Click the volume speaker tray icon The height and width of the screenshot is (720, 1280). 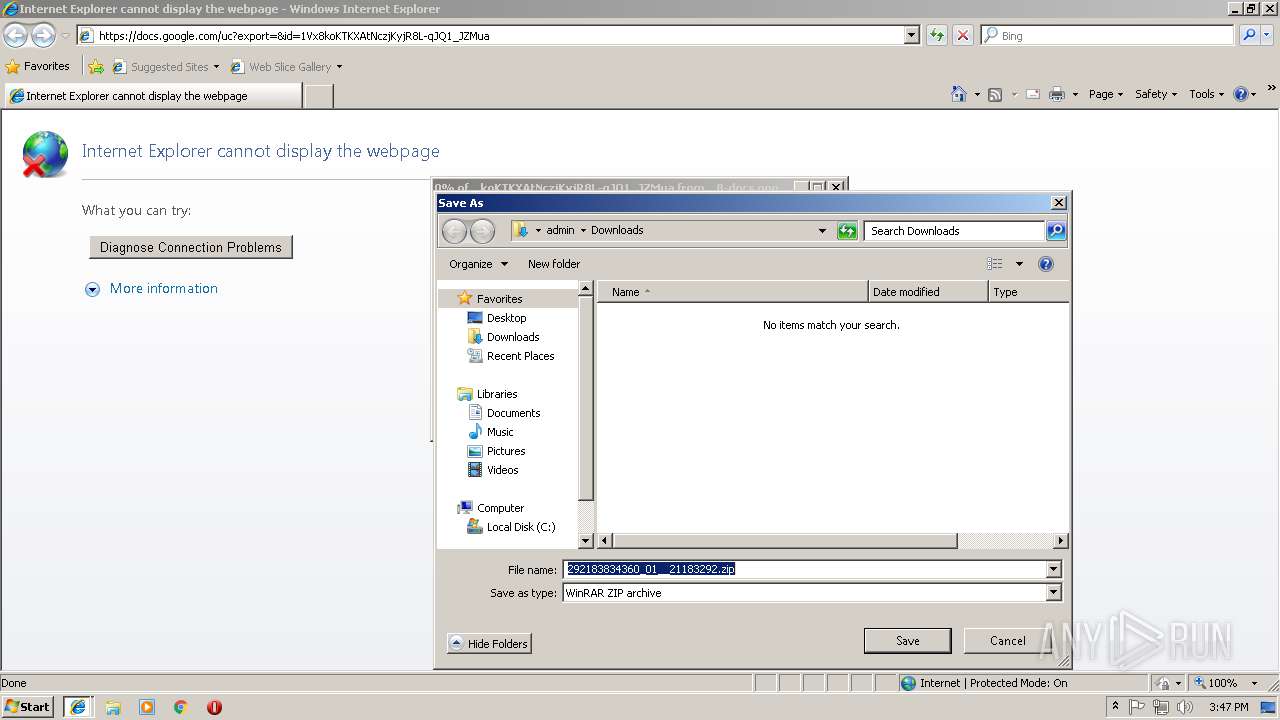1185,707
